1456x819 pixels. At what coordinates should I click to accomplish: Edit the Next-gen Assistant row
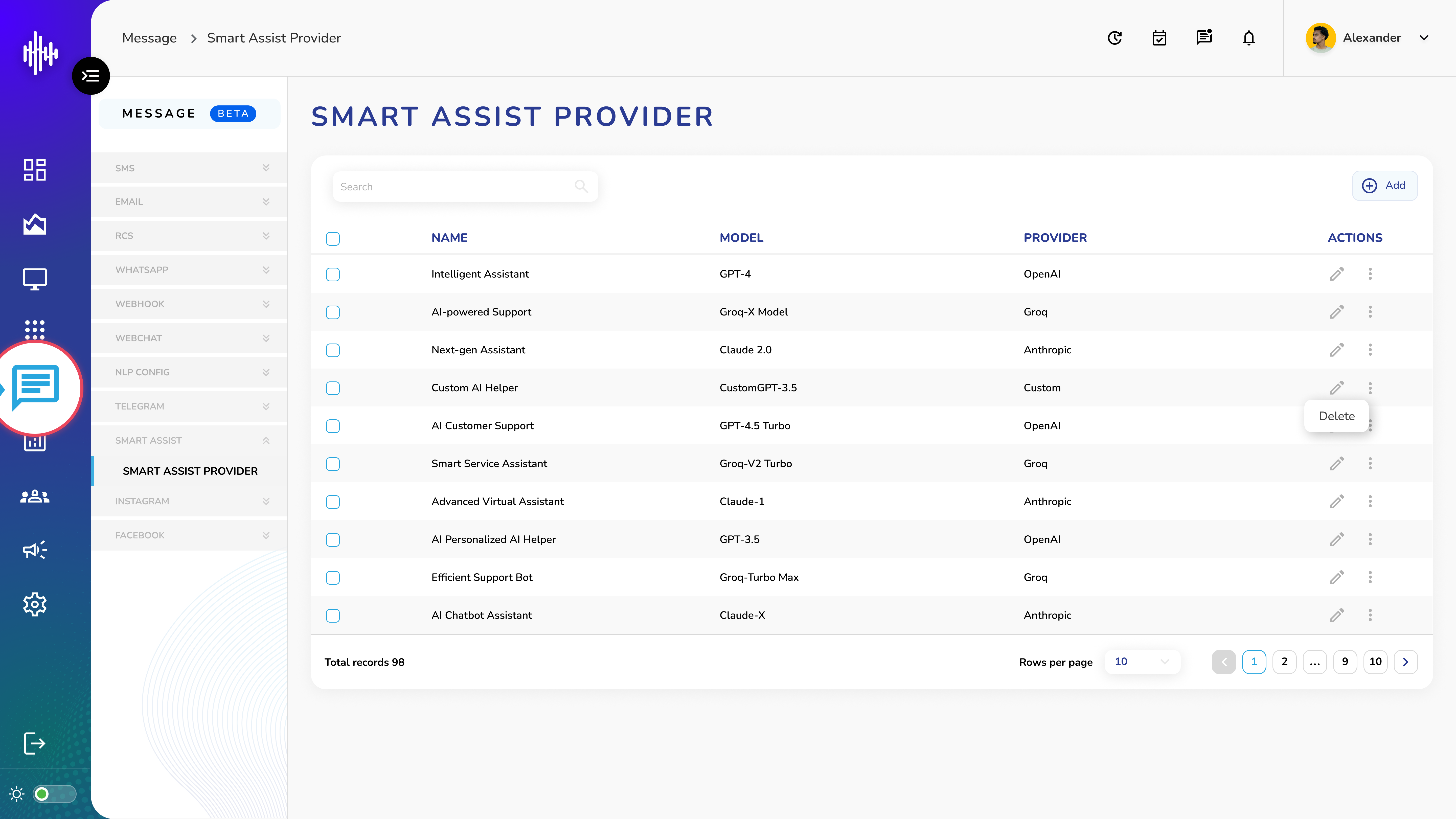1337,350
